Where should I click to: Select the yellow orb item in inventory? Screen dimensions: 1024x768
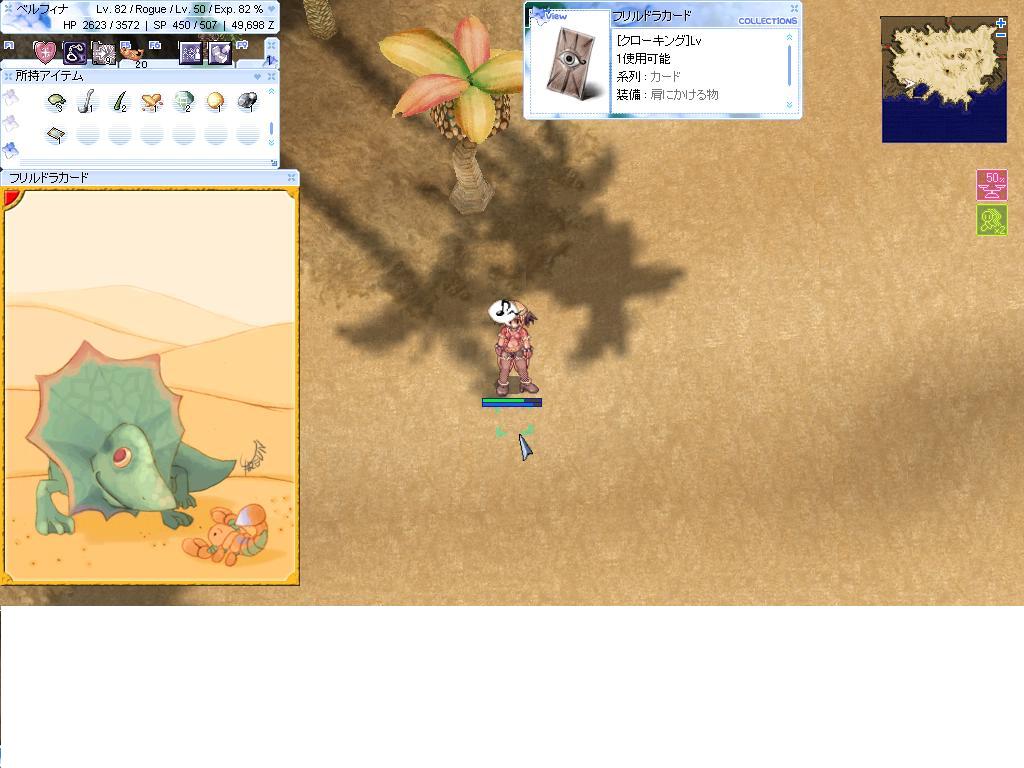[216, 103]
